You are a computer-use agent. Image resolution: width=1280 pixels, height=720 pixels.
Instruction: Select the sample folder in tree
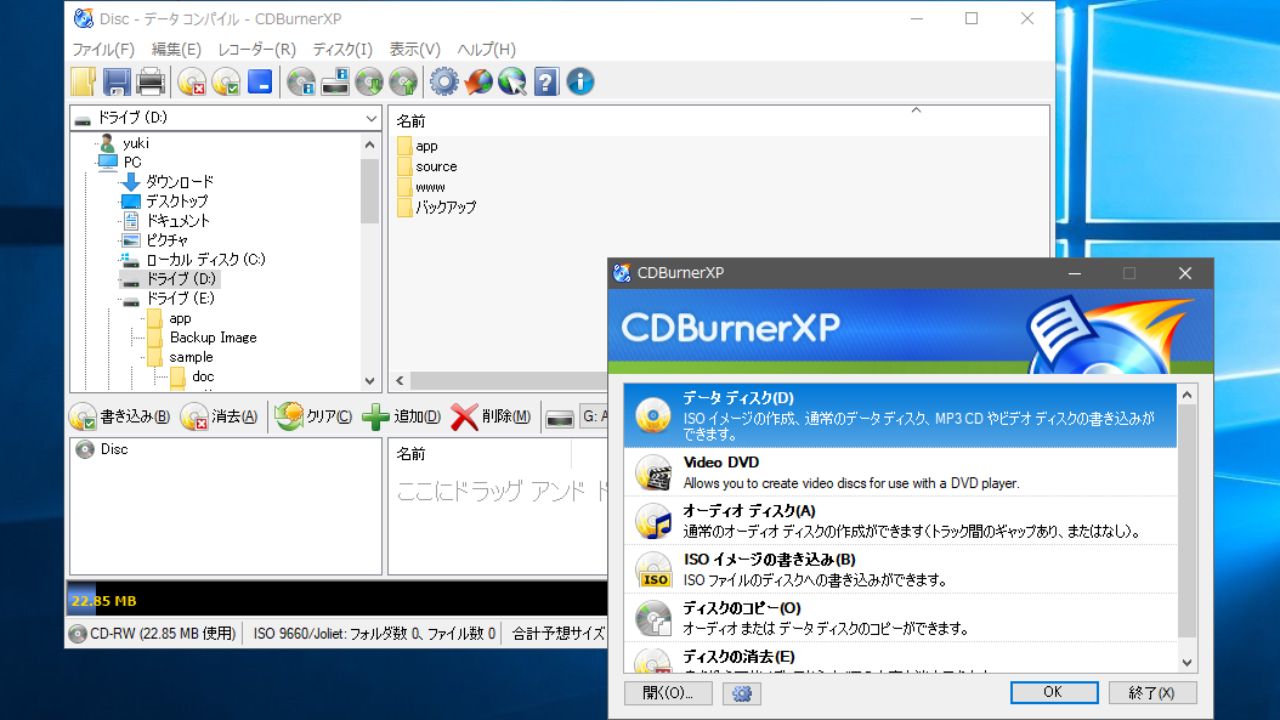point(191,357)
